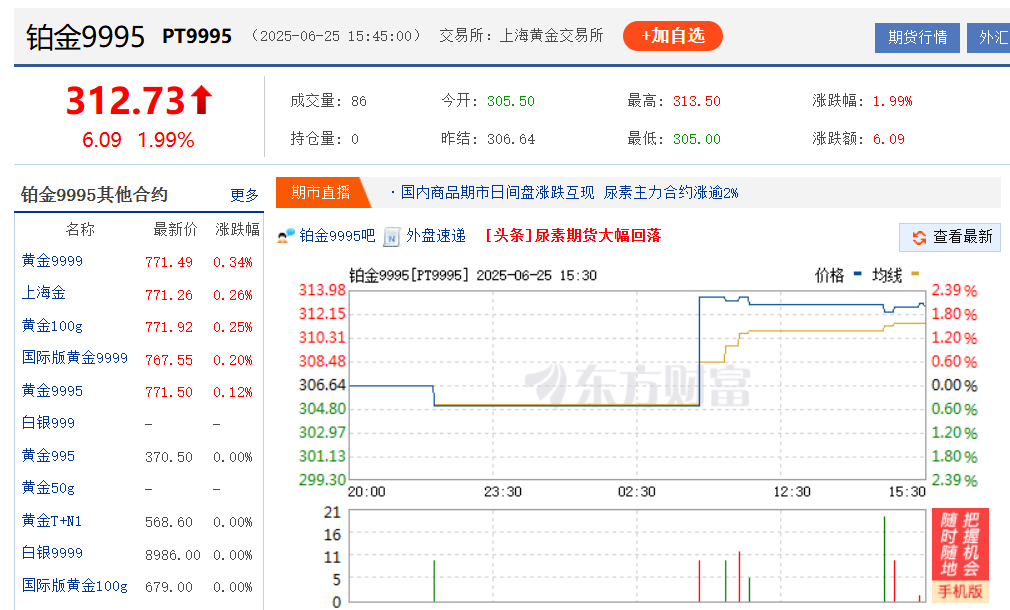The image size is (1010, 610).
Task: Open the 期货行情 tab
Action: 917,37
